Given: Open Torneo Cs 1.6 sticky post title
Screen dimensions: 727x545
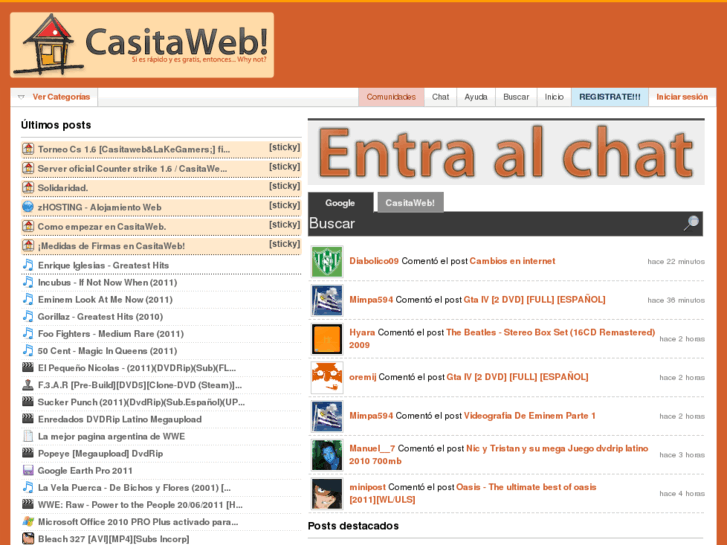Looking at the screenshot, I should tap(134, 149).
